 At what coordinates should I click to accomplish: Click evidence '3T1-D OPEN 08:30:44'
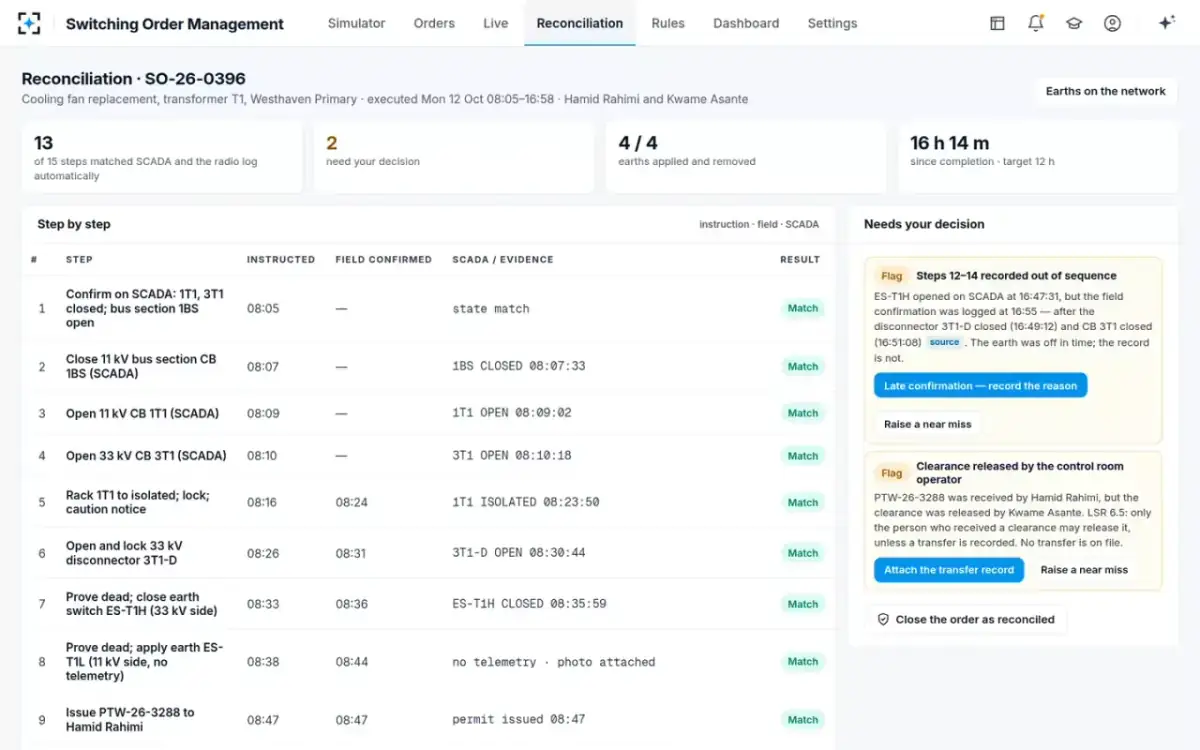[519, 553]
